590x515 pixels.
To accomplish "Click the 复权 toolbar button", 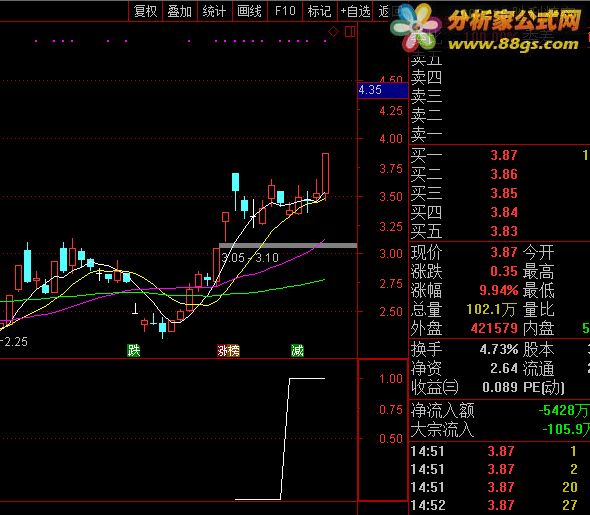I will [146, 11].
